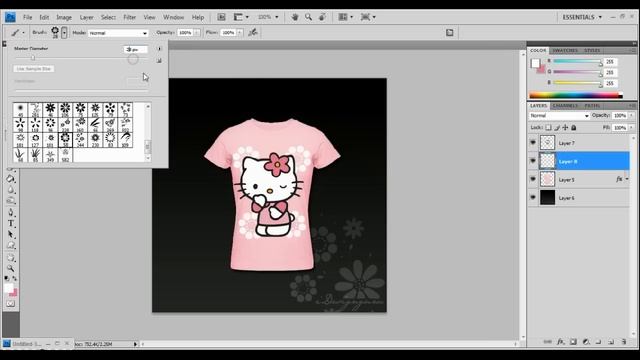
Task: Select the Pen tool
Action: (x=11, y=213)
